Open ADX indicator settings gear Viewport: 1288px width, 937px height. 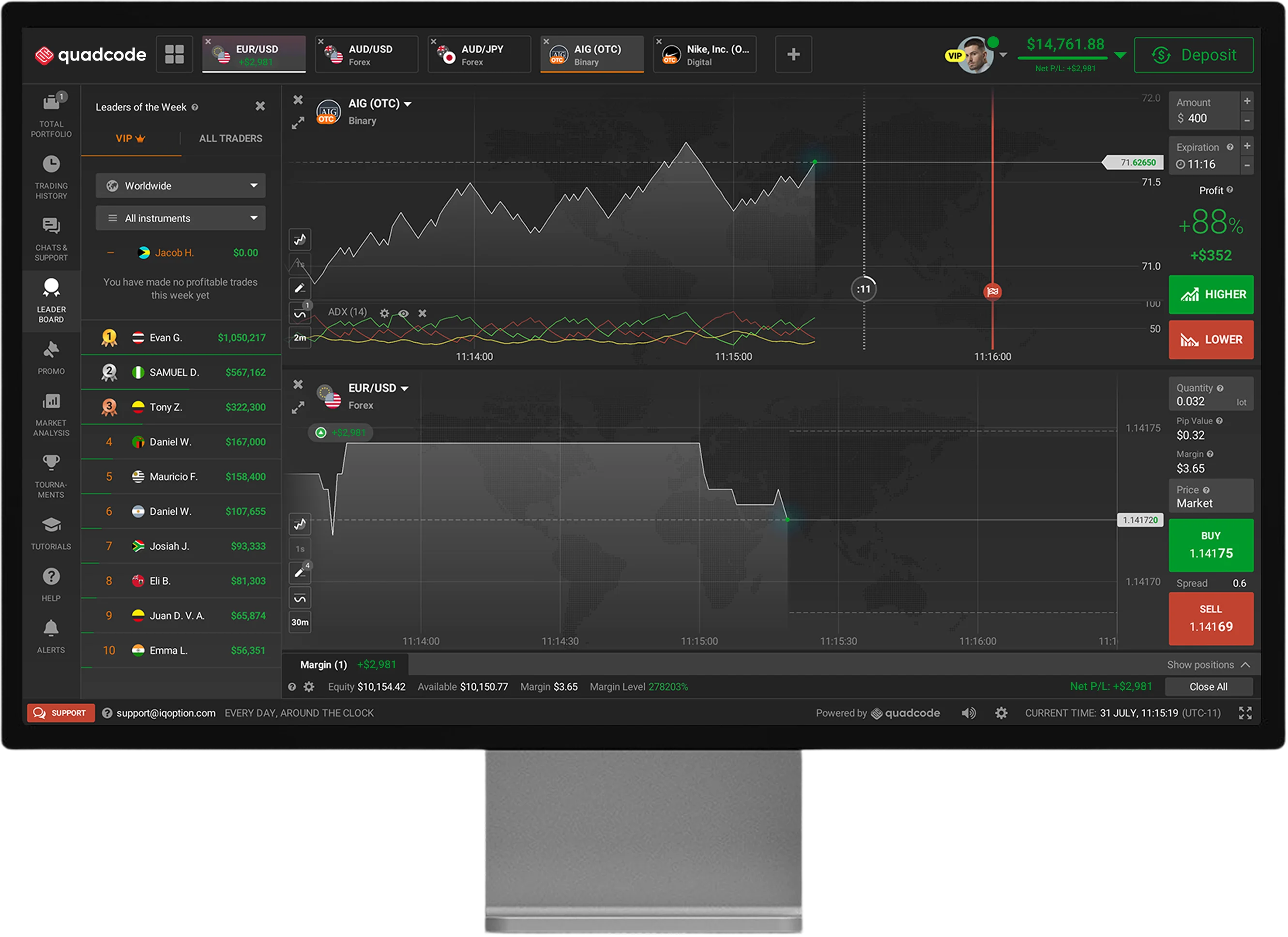384,313
